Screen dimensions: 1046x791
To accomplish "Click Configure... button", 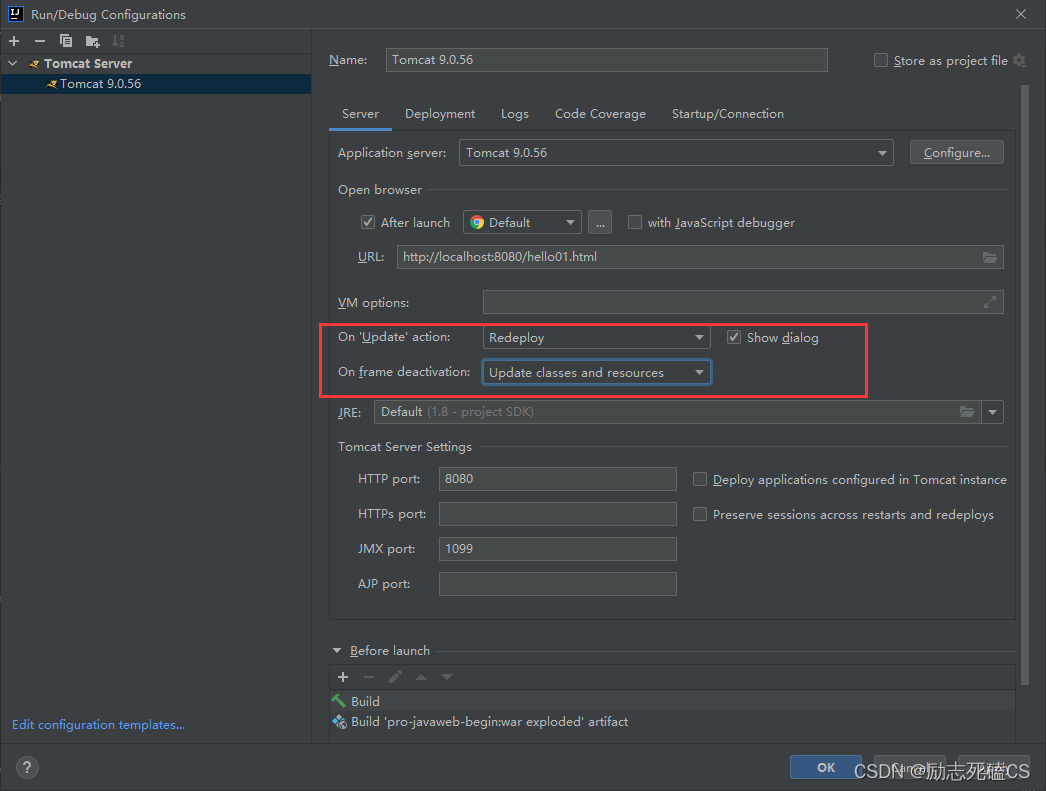I will point(957,153).
